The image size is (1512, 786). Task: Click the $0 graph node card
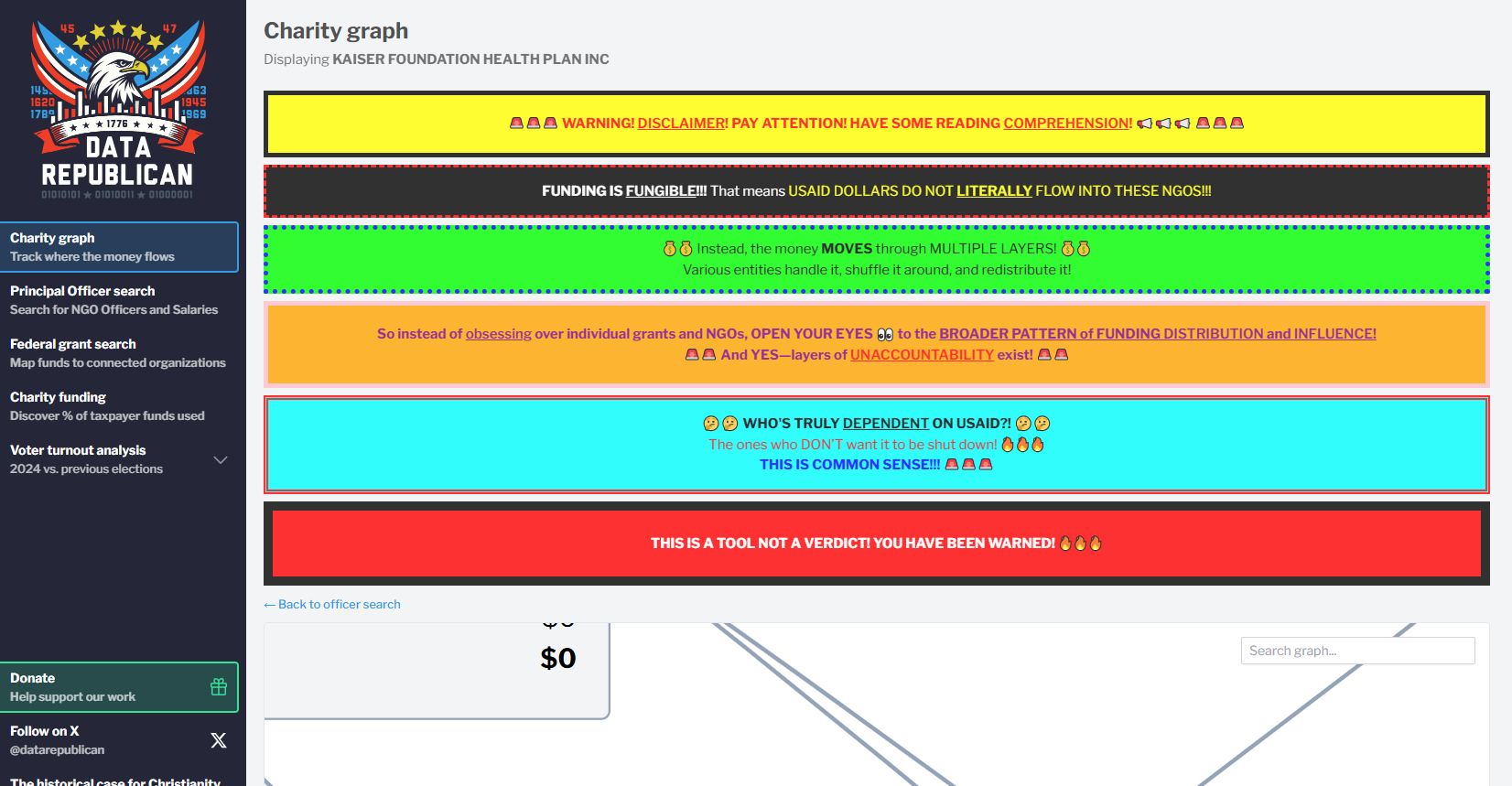(437, 670)
